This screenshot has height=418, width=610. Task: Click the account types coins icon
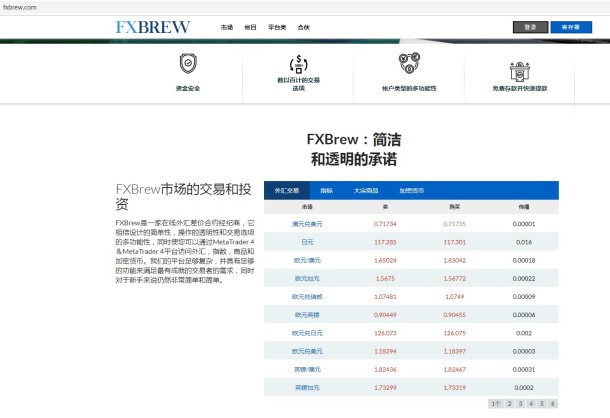[409, 63]
